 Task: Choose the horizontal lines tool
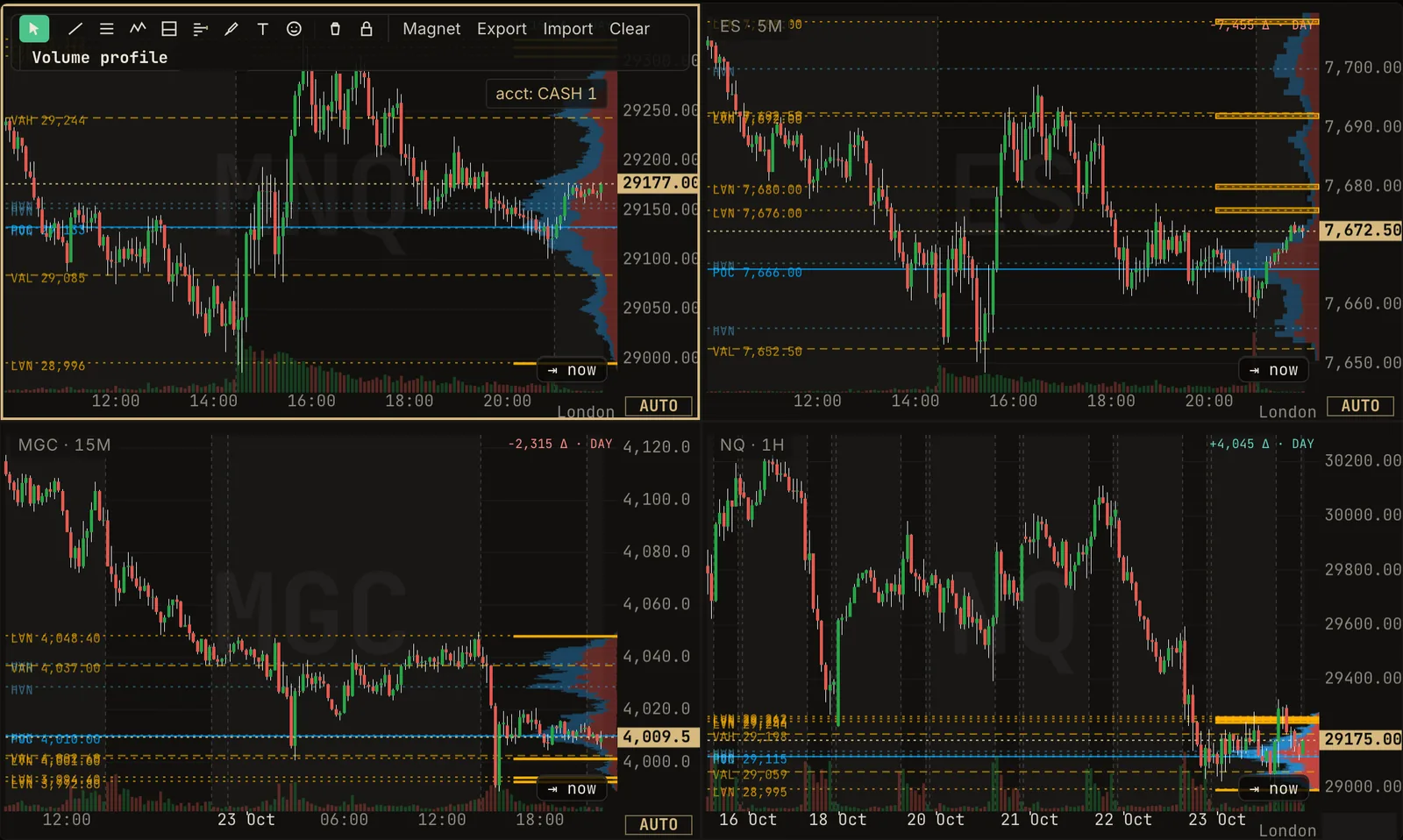pos(107,29)
